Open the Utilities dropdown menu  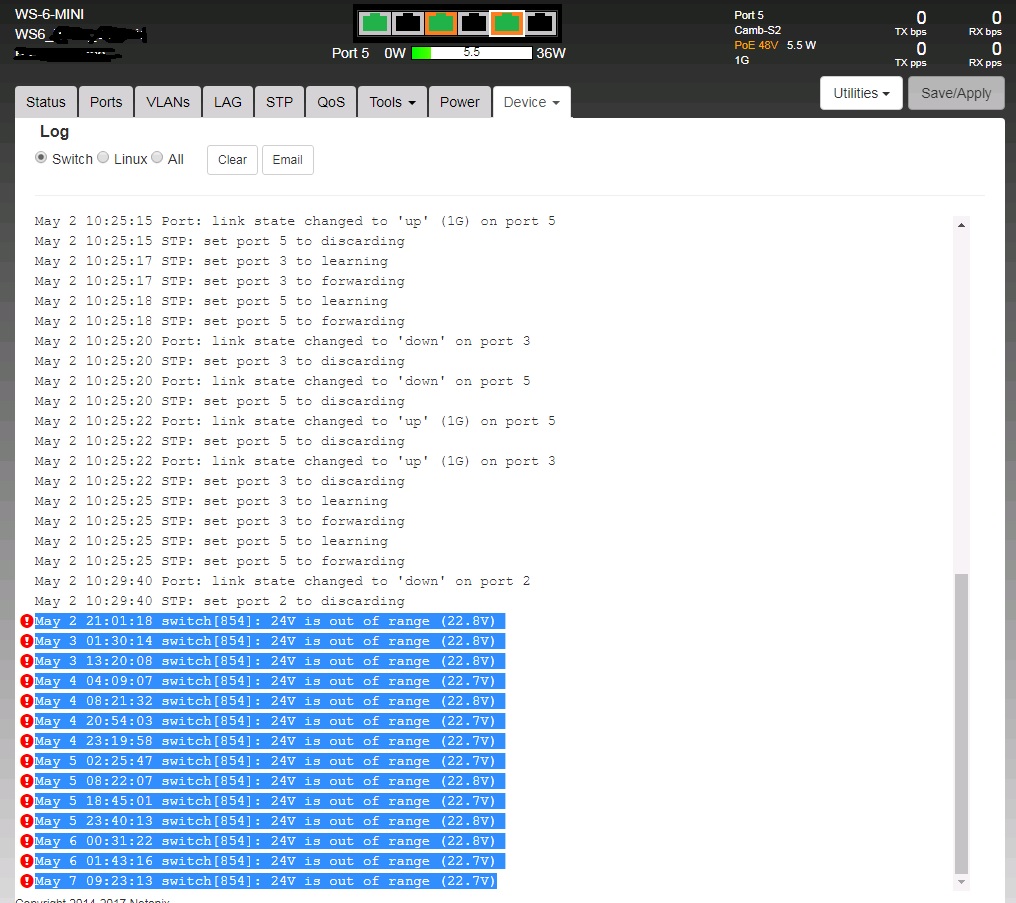(x=860, y=93)
